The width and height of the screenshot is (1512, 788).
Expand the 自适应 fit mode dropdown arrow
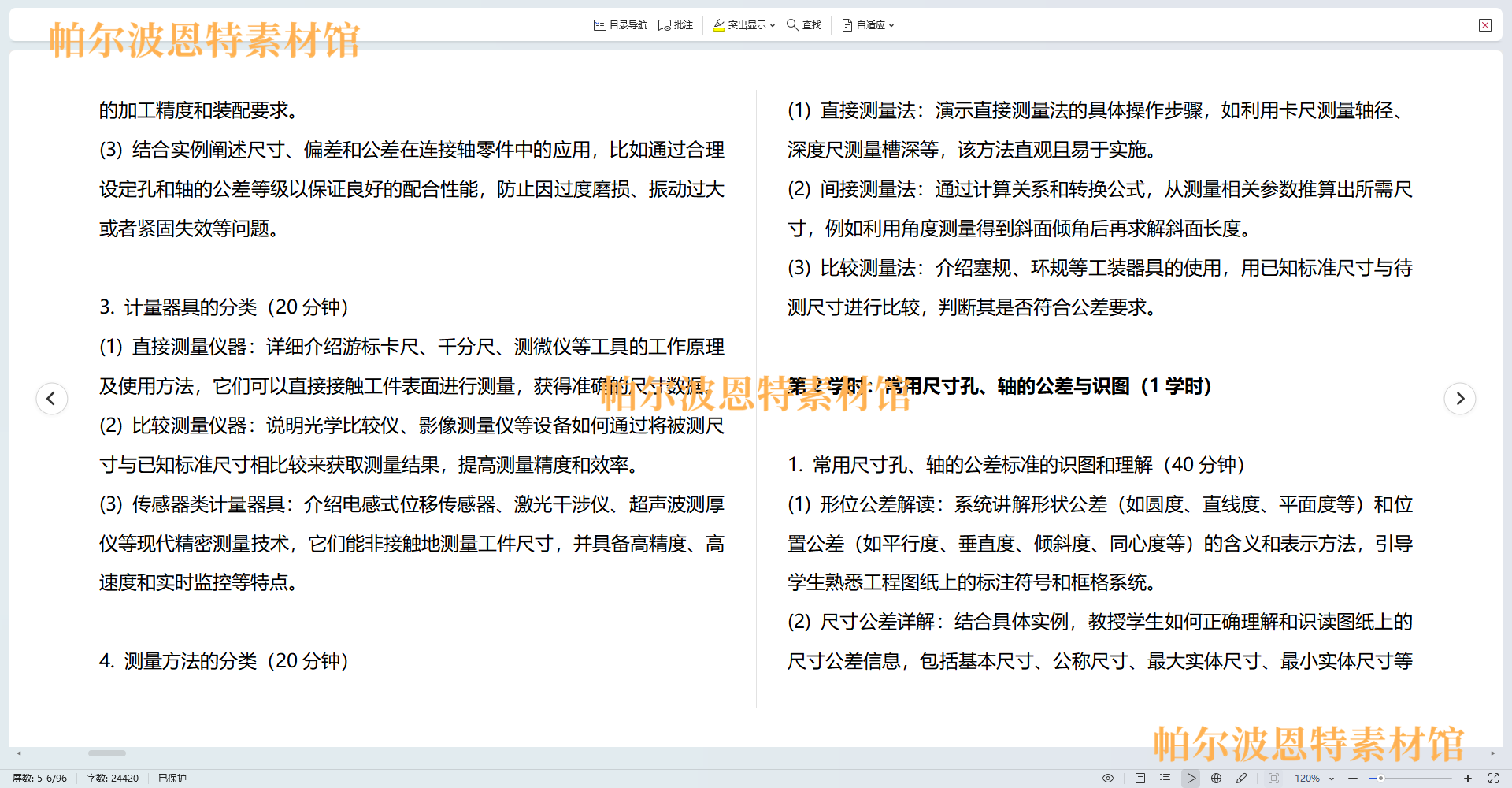(x=891, y=25)
